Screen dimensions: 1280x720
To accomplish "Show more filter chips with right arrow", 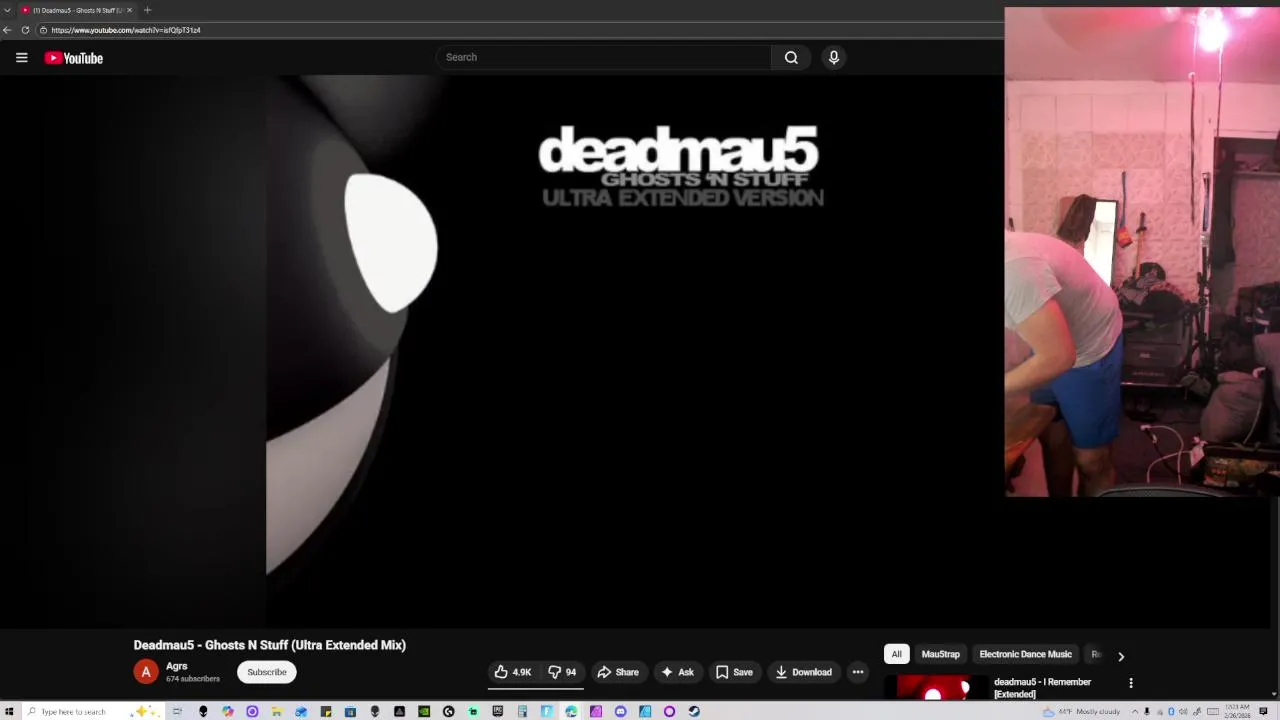I will [1120, 656].
